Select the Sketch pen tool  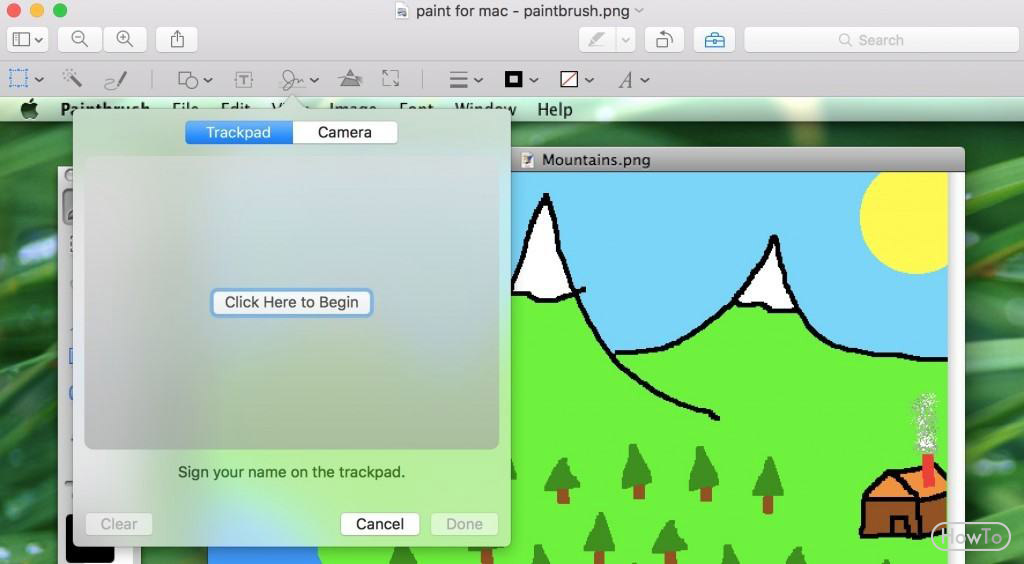tap(116, 80)
